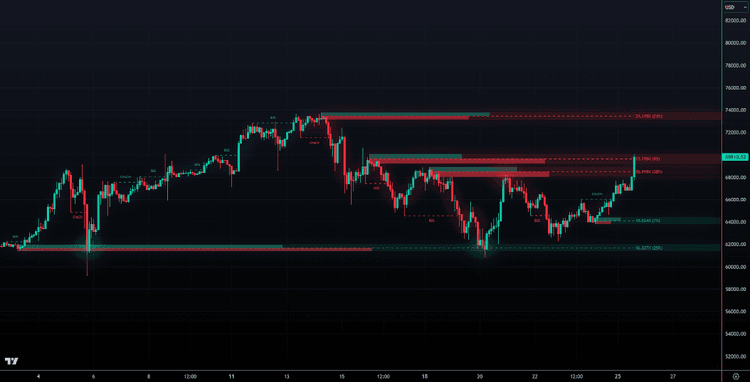Click the long green-red liquidity bar near 61600
750x382 pixels.
click(x=195, y=248)
